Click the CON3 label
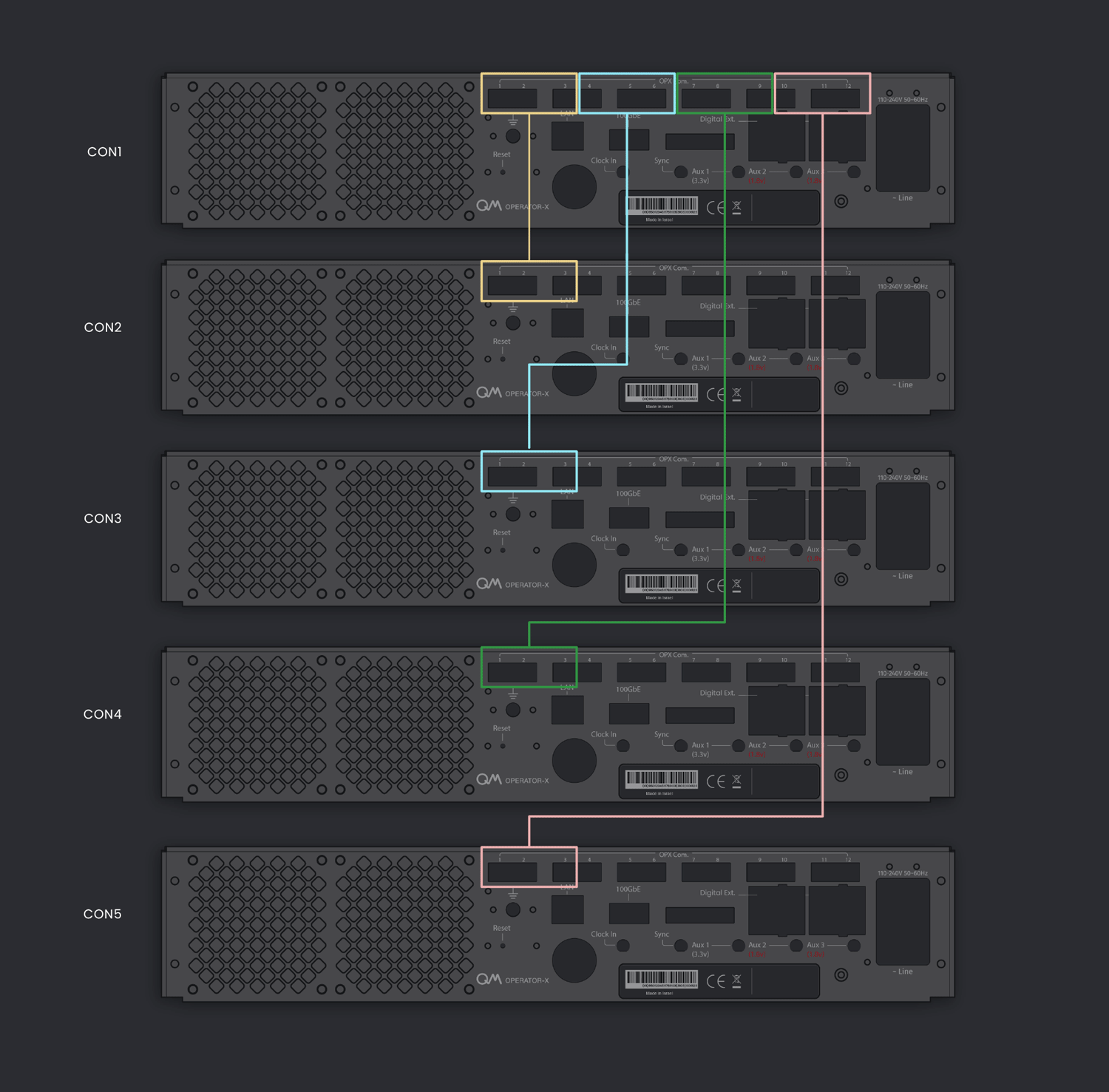 click(103, 518)
